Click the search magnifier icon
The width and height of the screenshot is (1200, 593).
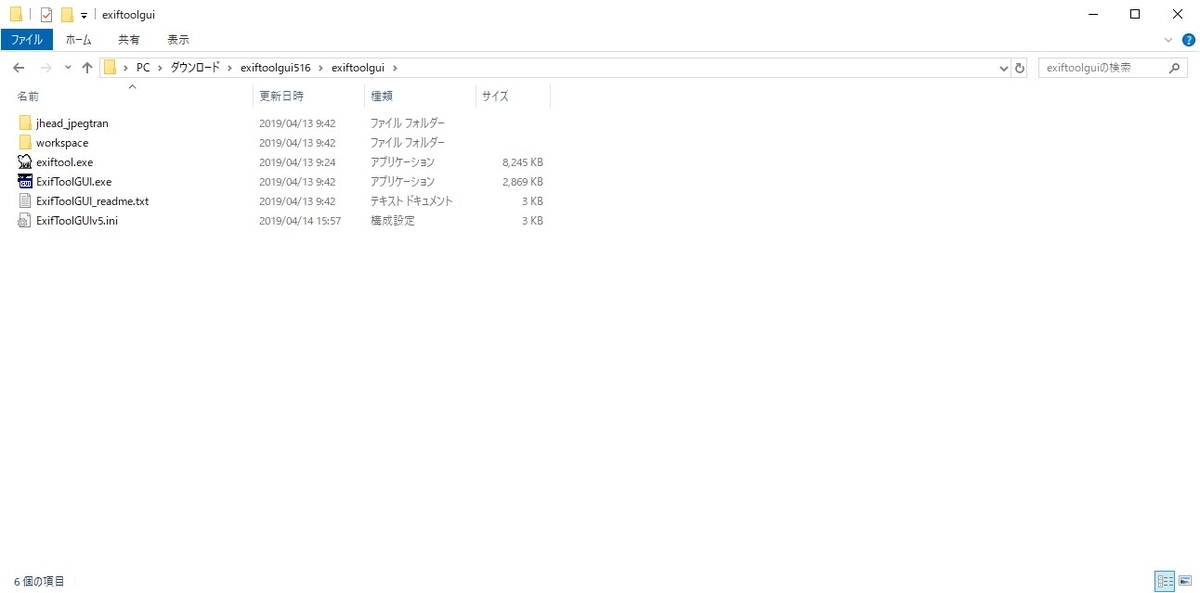pos(1176,68)
